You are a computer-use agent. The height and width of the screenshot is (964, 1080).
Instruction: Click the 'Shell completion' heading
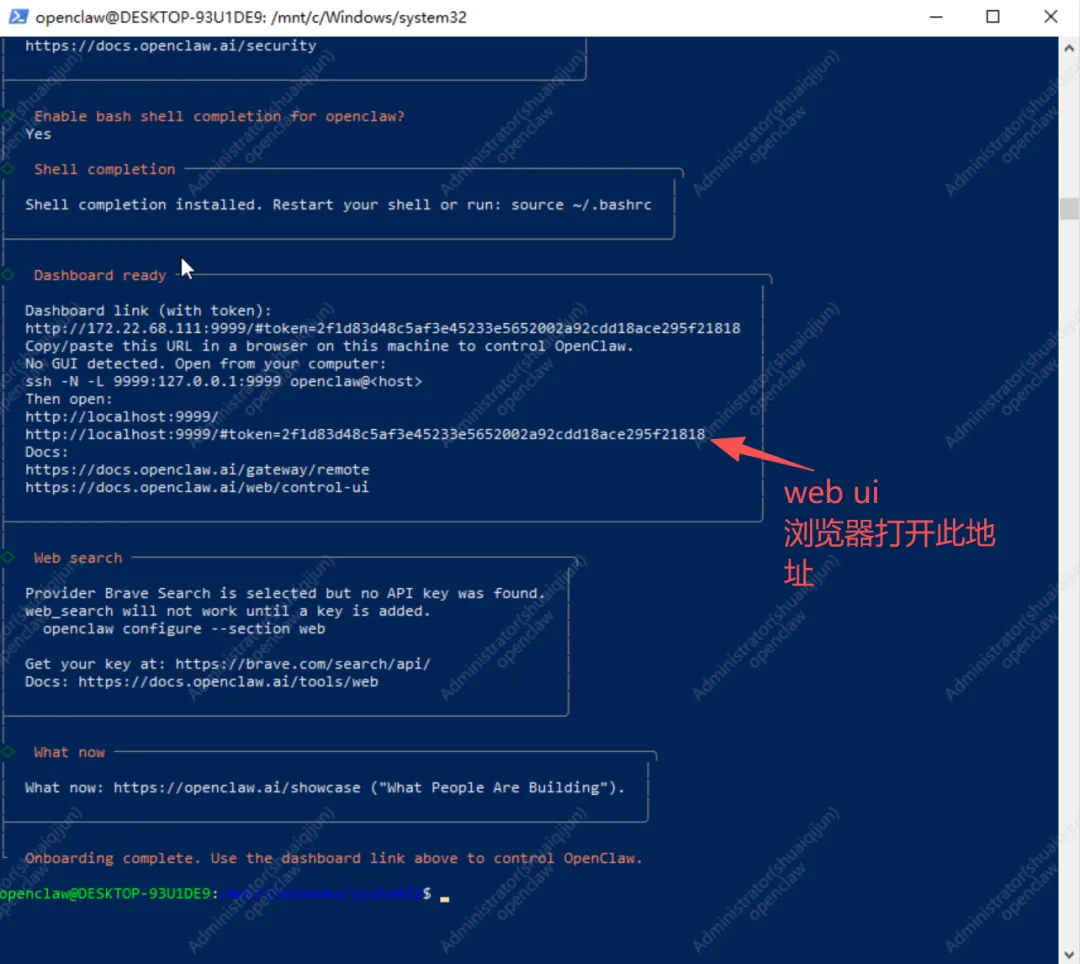click(105, 169)
